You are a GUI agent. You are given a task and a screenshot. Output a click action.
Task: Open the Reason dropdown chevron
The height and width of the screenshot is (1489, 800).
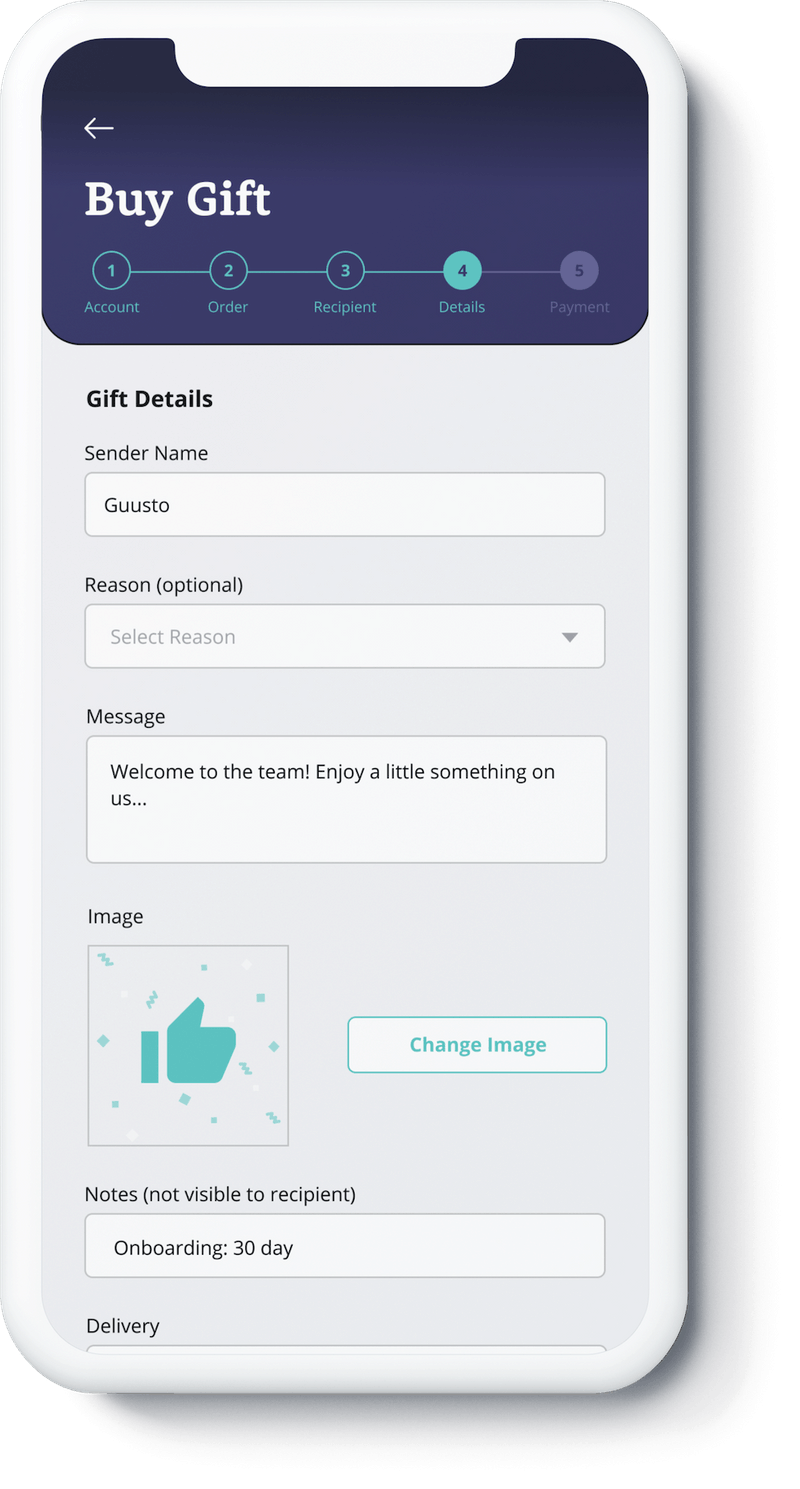click(570, 636)
